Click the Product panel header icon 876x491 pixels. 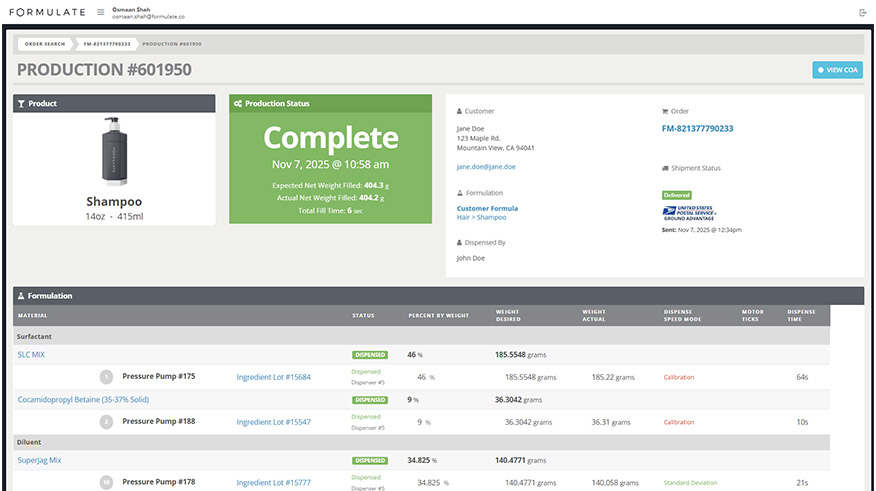coord(22,104)
